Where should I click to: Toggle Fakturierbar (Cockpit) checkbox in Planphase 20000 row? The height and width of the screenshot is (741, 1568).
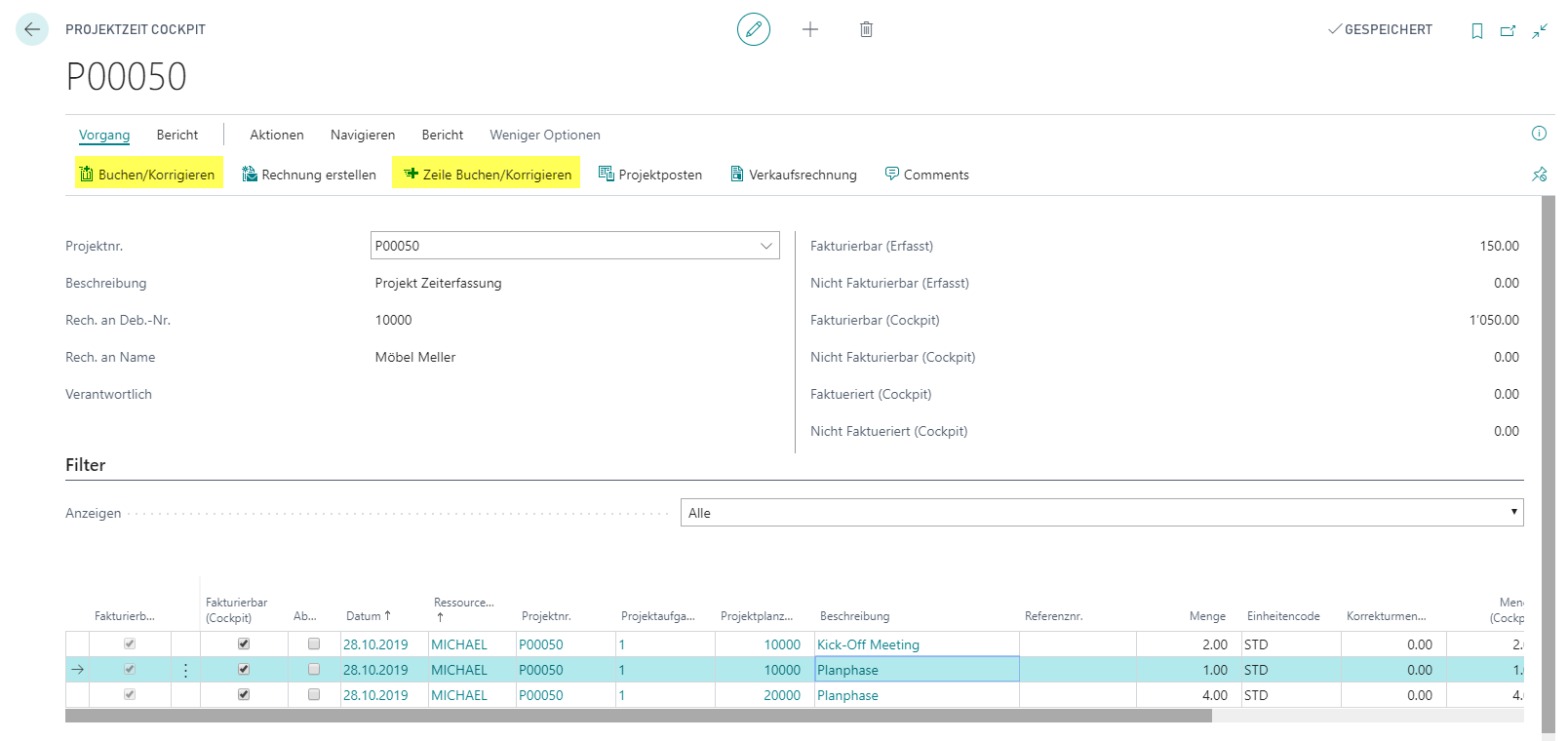[x=244, y=694]
